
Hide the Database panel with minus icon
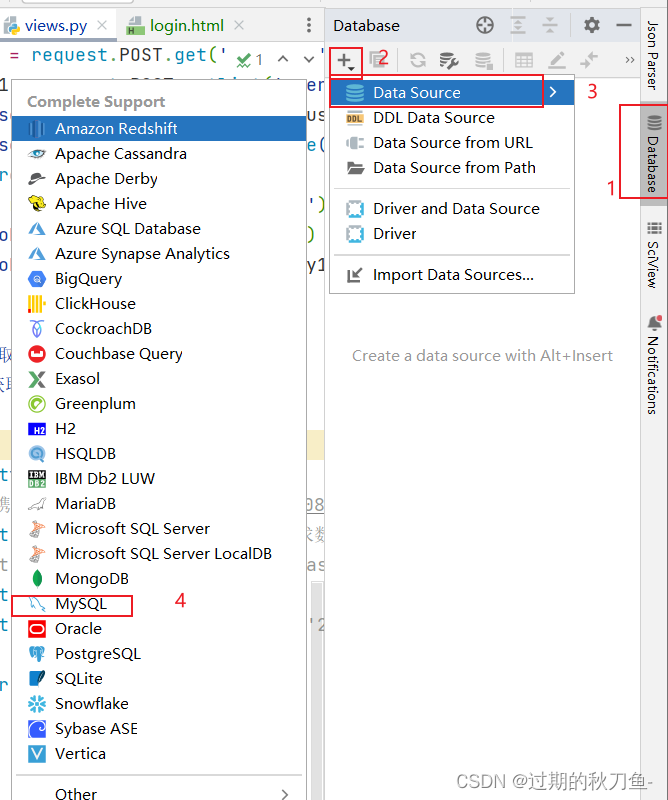coord(624,25)
